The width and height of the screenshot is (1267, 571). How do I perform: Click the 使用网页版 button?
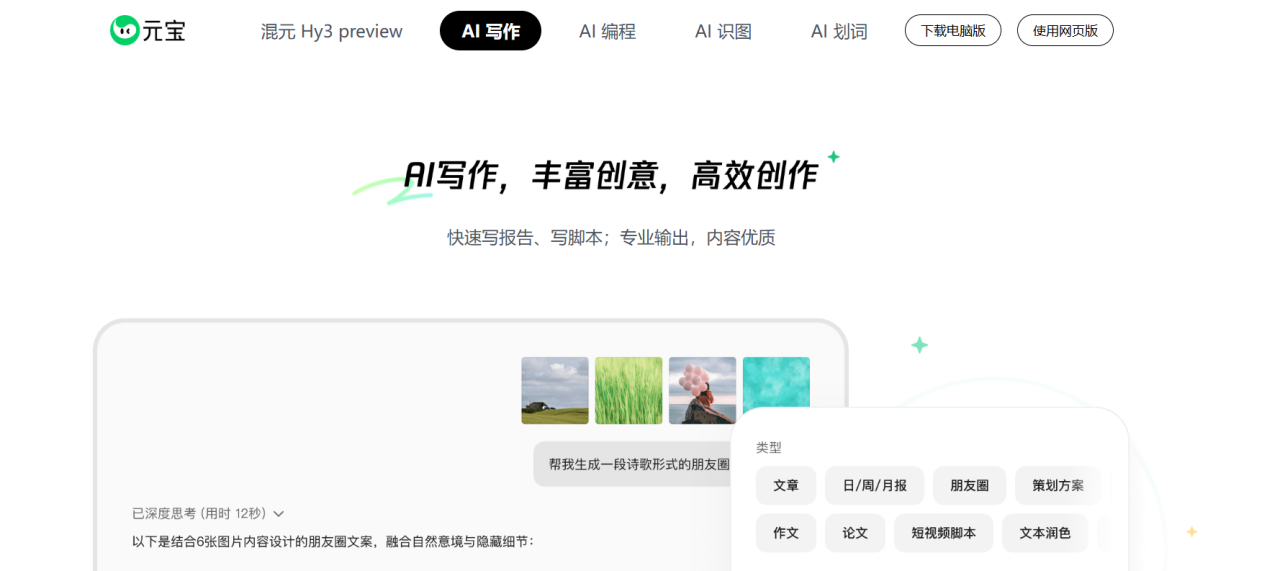(x=1065, y=30)
